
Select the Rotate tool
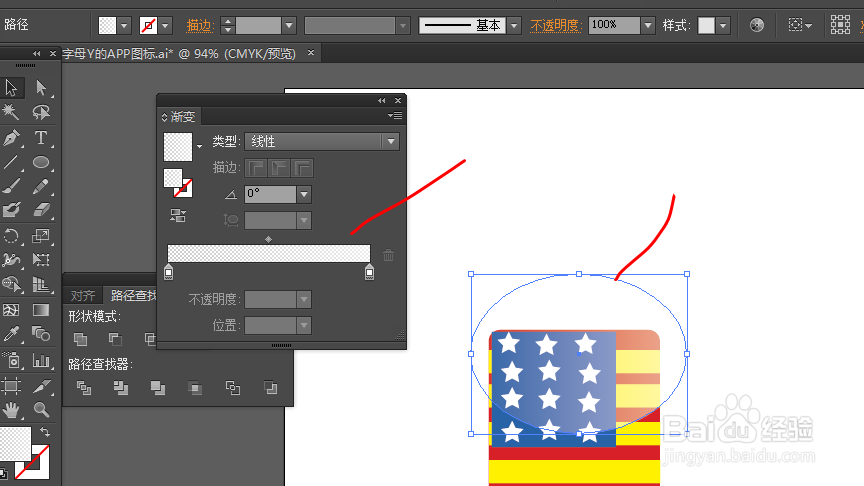11,236
